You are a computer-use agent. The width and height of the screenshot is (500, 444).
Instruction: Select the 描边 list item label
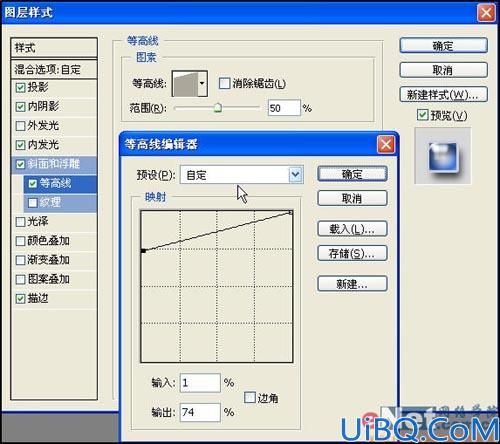[x=38, y=298]
